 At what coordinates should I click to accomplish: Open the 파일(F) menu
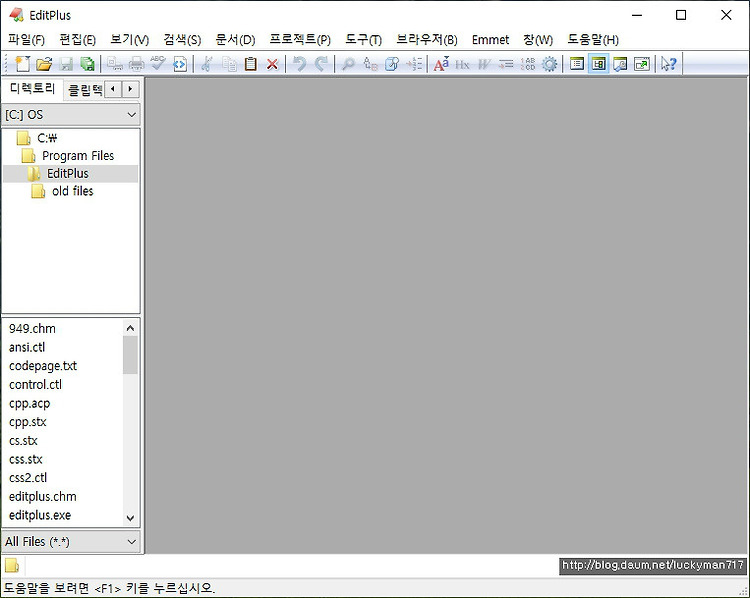pos(27,40)
